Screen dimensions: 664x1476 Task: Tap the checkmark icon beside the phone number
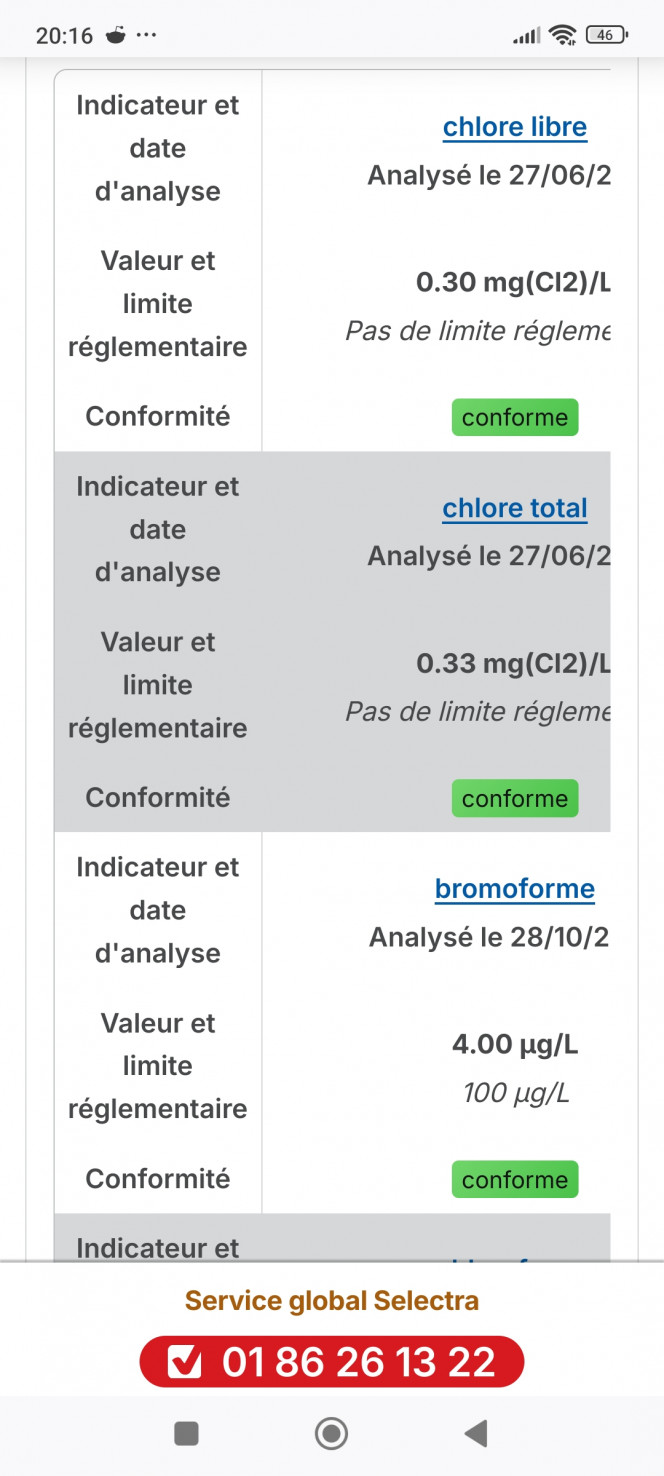coord(184,1362)
